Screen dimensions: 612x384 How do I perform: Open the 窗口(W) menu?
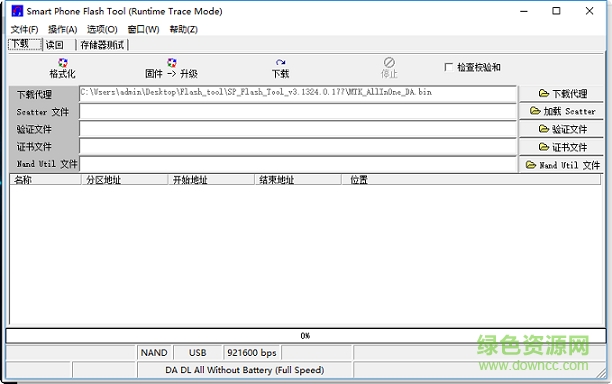pyautogui.click(x=143, y=29)
